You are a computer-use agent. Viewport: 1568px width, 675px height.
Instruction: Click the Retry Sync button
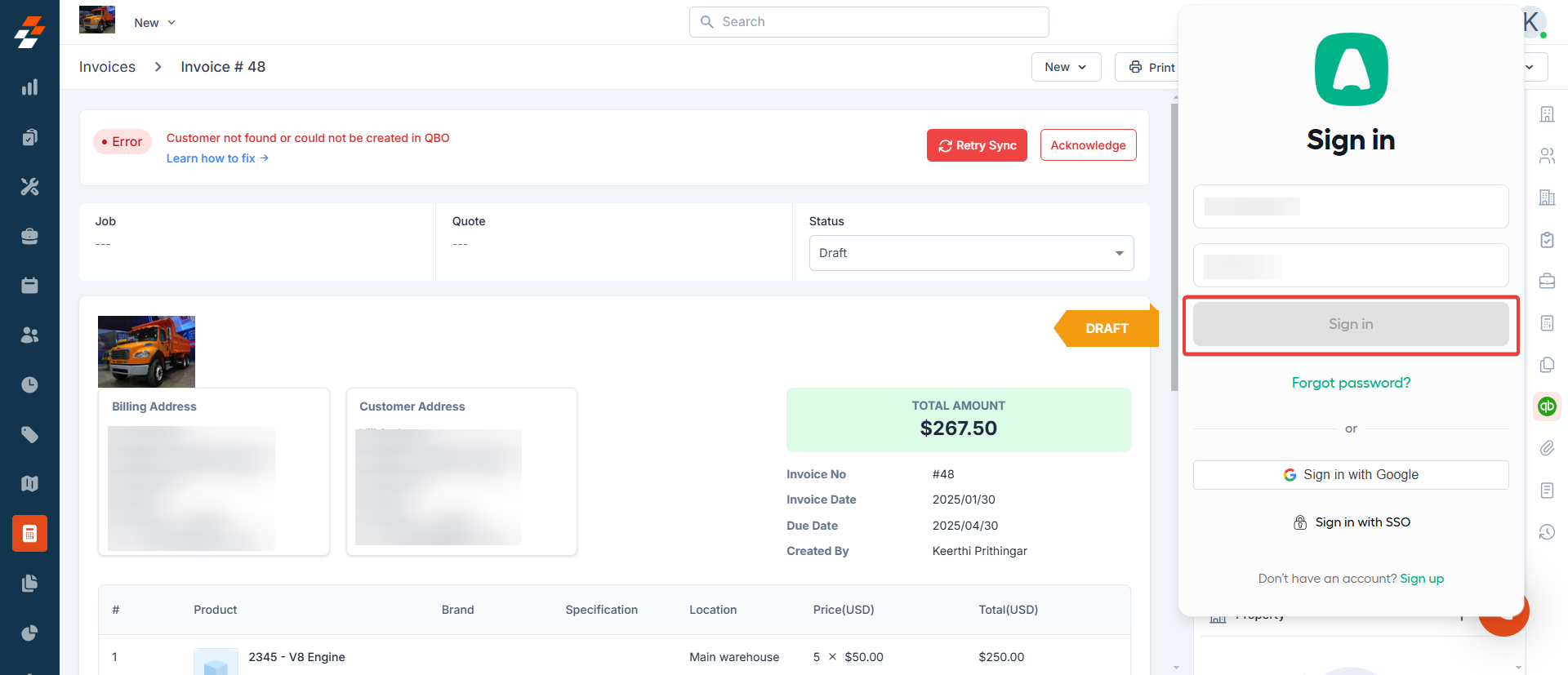pos(977,145)
